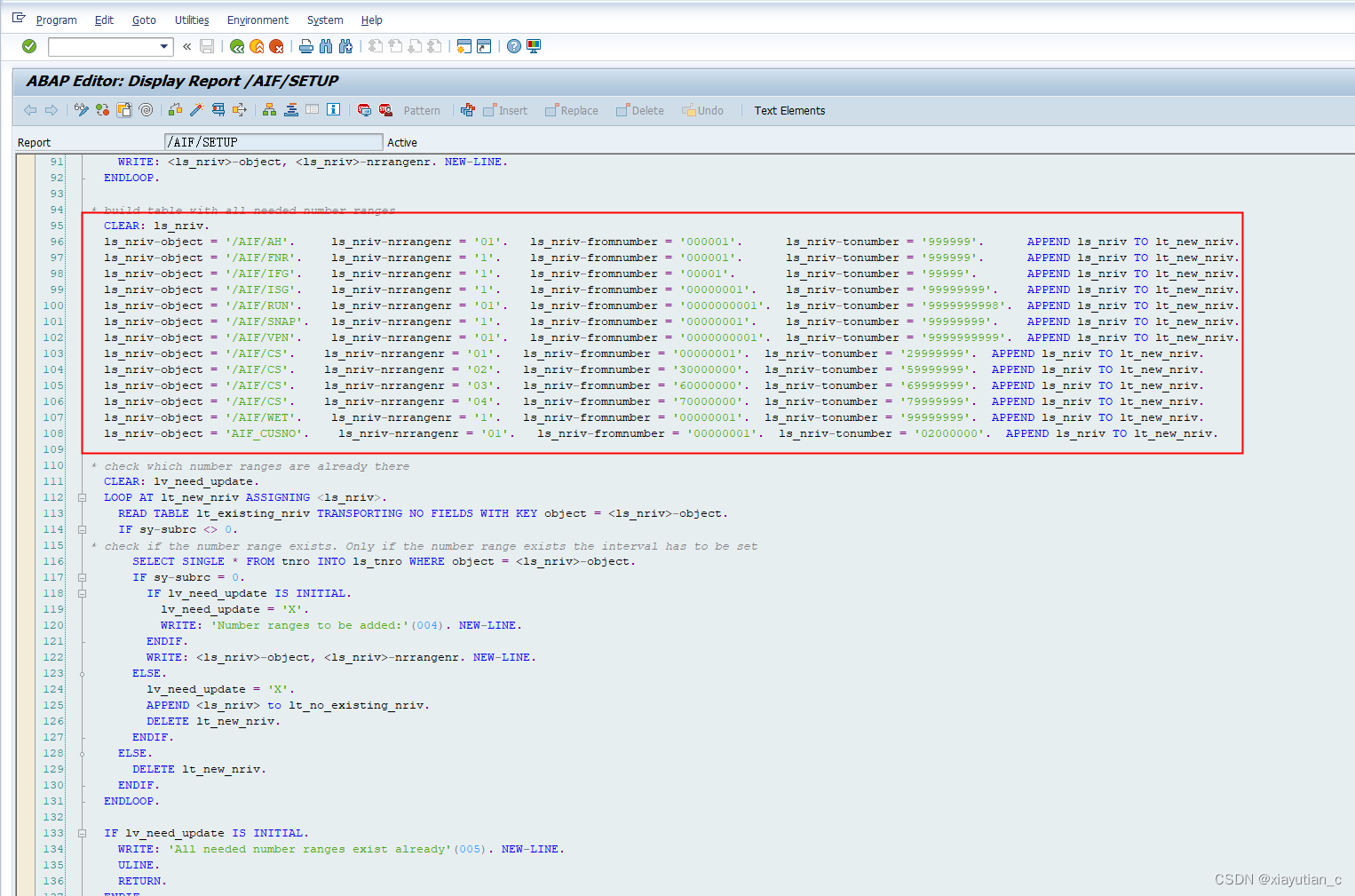Create a new SAP session
Screen dimensions: 1355x896
[x=464, y=46]
